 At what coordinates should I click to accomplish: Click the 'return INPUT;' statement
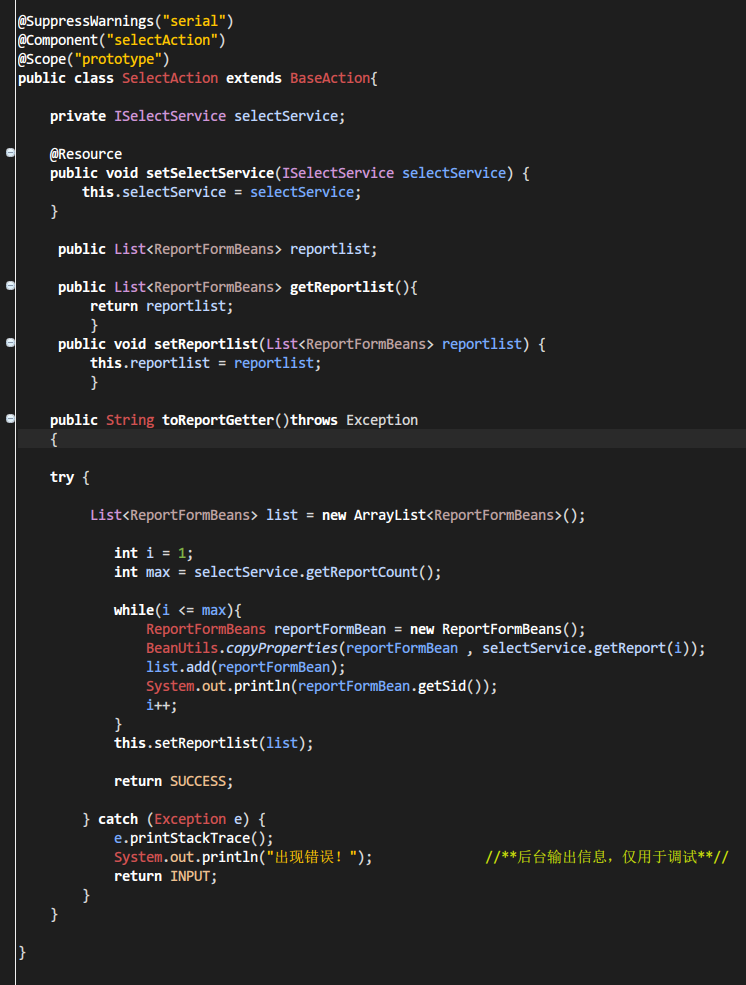click(166, 876)
